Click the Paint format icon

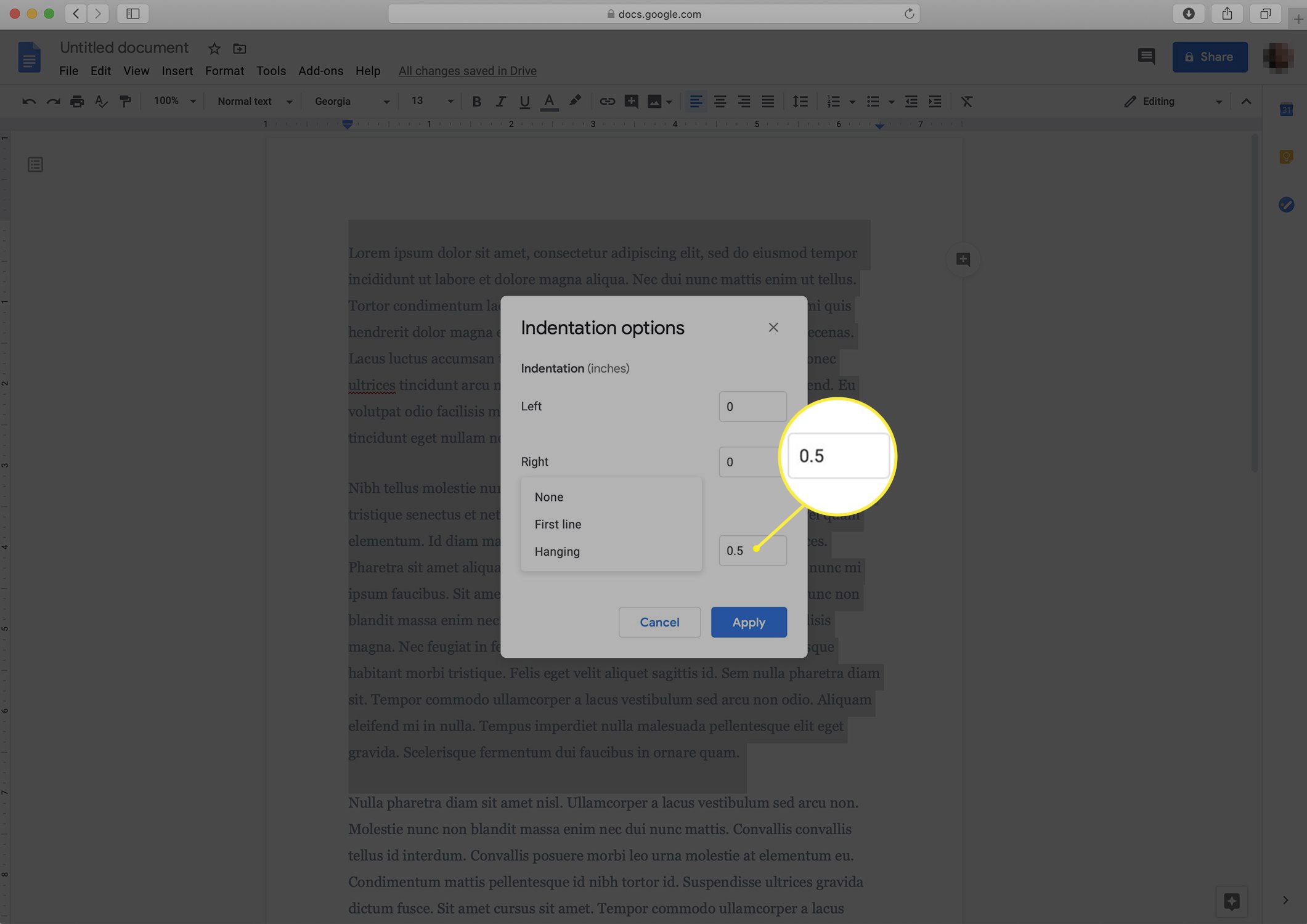click(x=125, y=102)
